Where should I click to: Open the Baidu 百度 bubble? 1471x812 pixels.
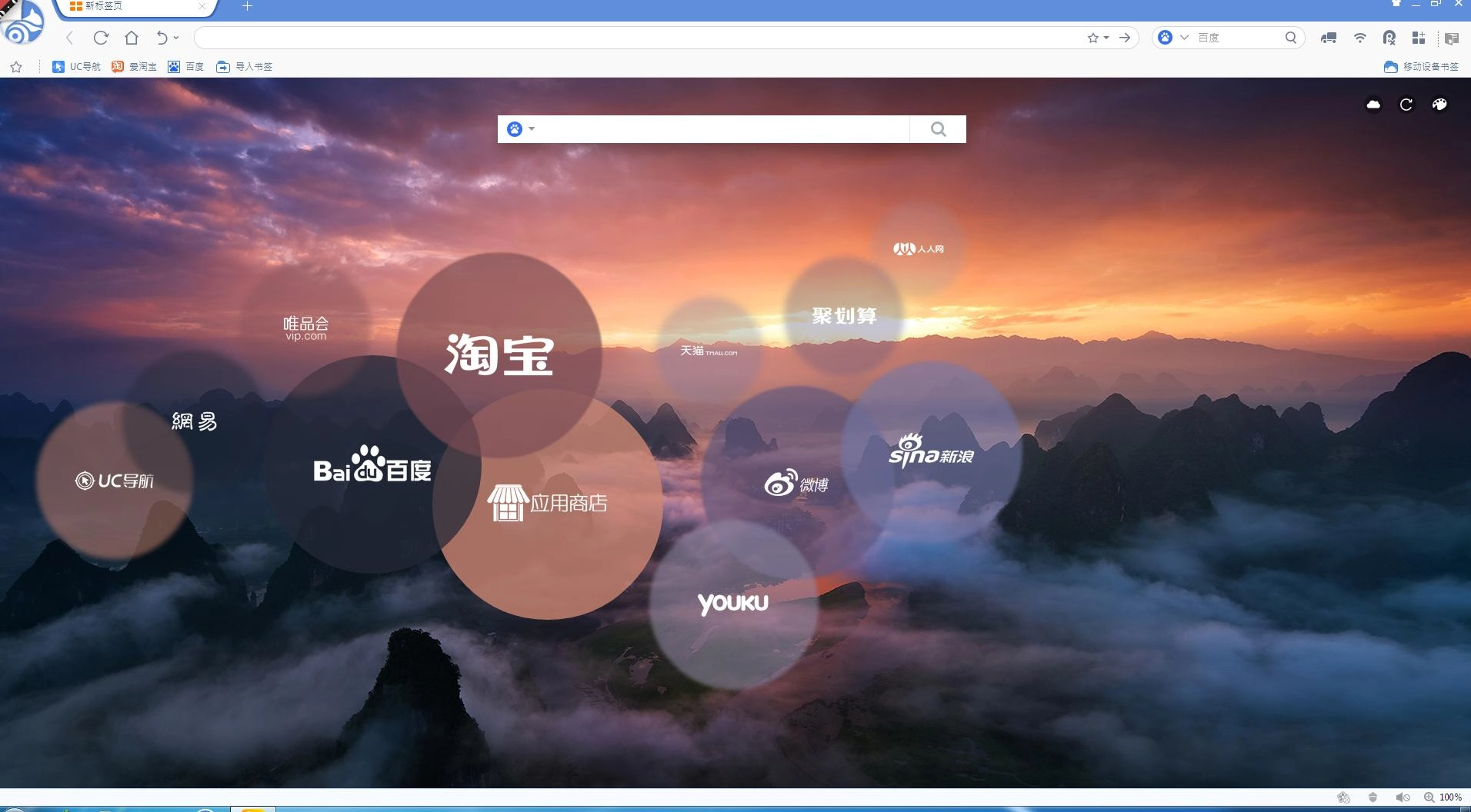[372, 464]
